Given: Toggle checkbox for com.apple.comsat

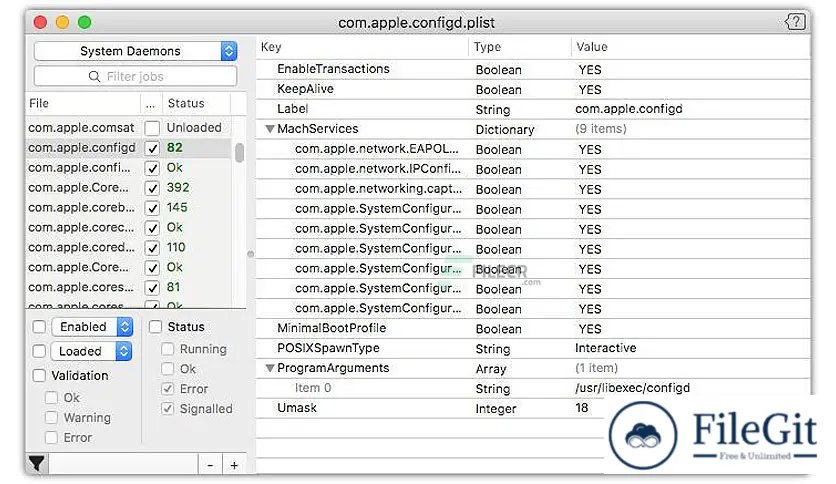Looking at the screenshot, I should coord(152,128).
